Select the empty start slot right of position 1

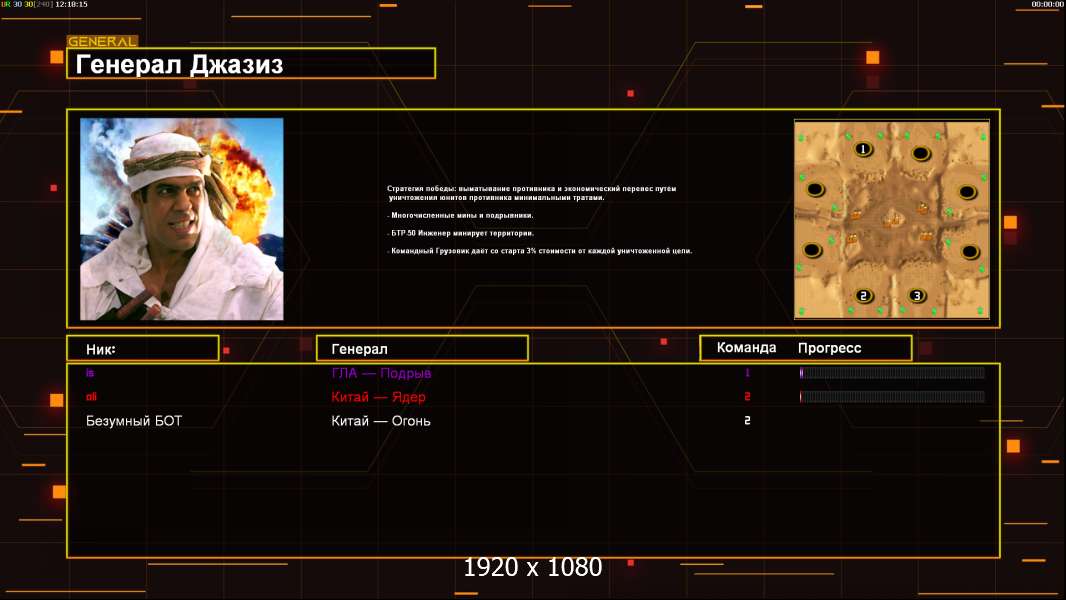coord(921,154)
